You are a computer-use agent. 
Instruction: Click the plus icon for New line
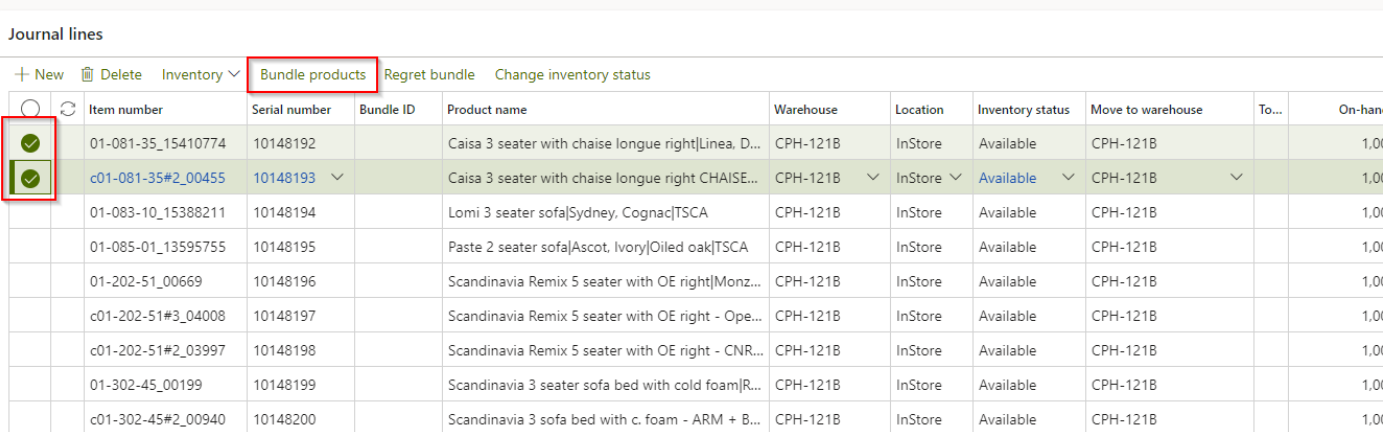click(21, 75)
